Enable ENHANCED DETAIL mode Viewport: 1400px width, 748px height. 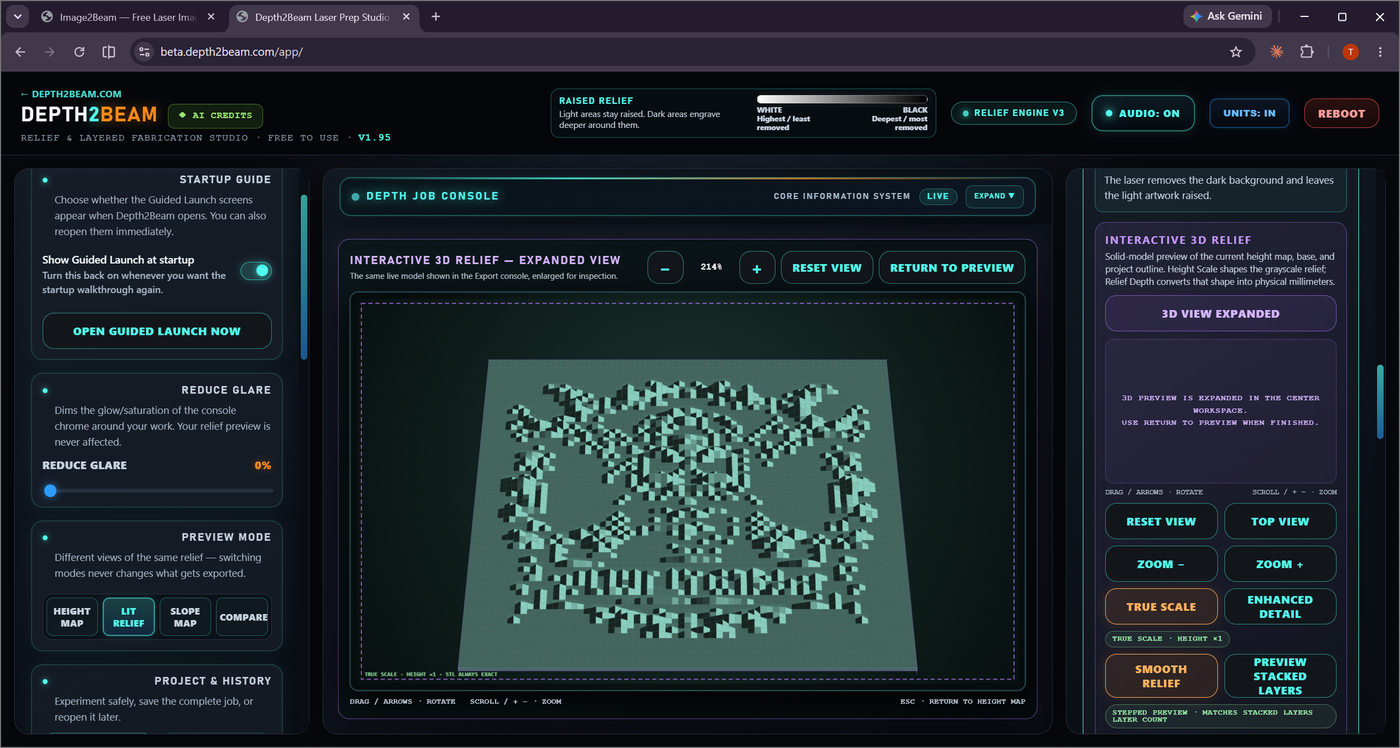click(1280, 606)
